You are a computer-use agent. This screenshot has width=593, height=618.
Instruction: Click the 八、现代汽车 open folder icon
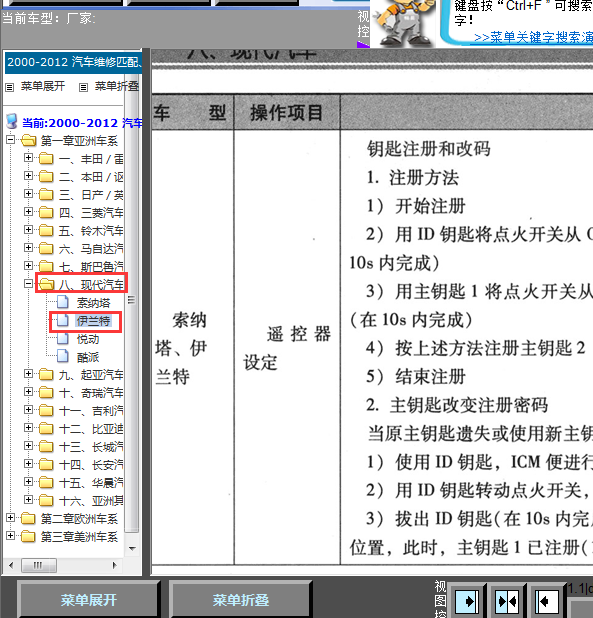46,284
